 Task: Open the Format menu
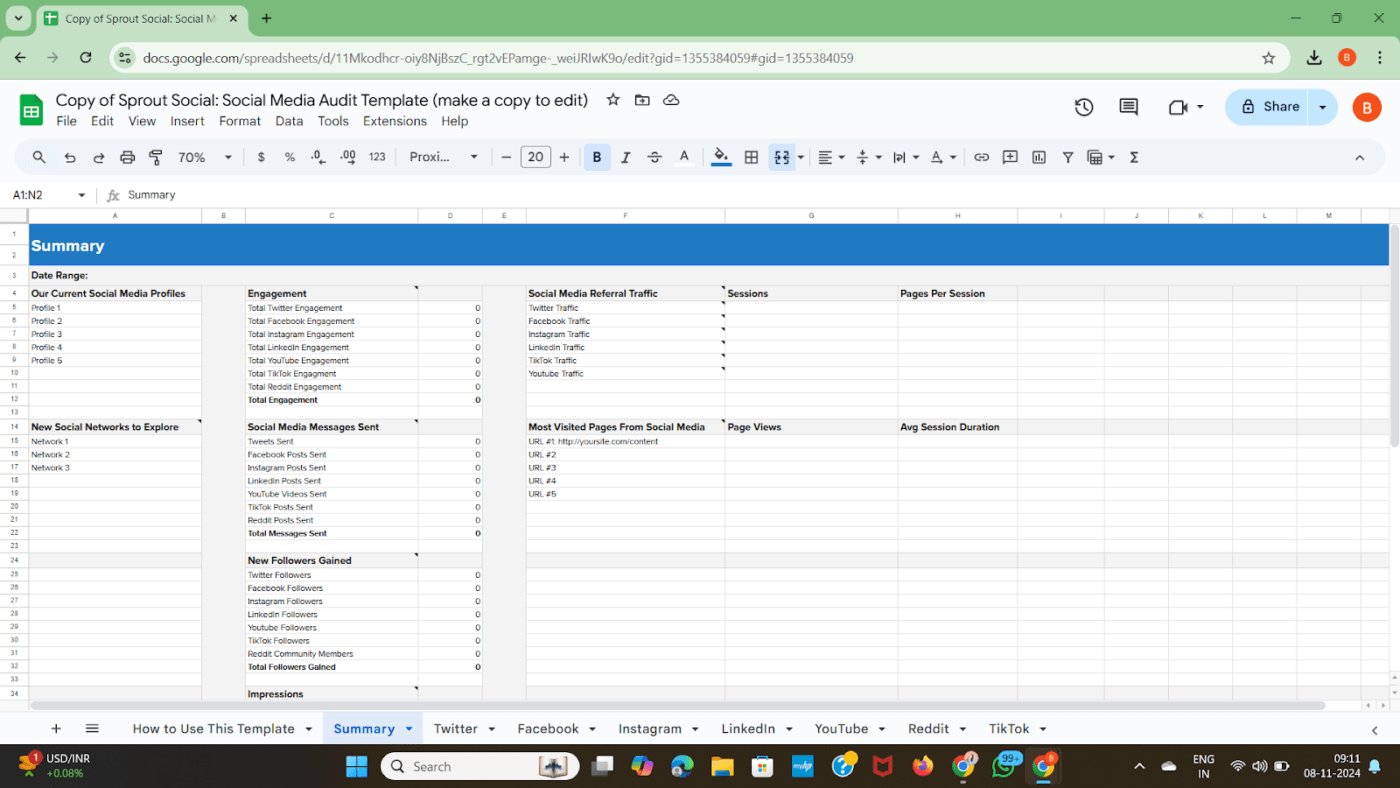coord(240,121)
